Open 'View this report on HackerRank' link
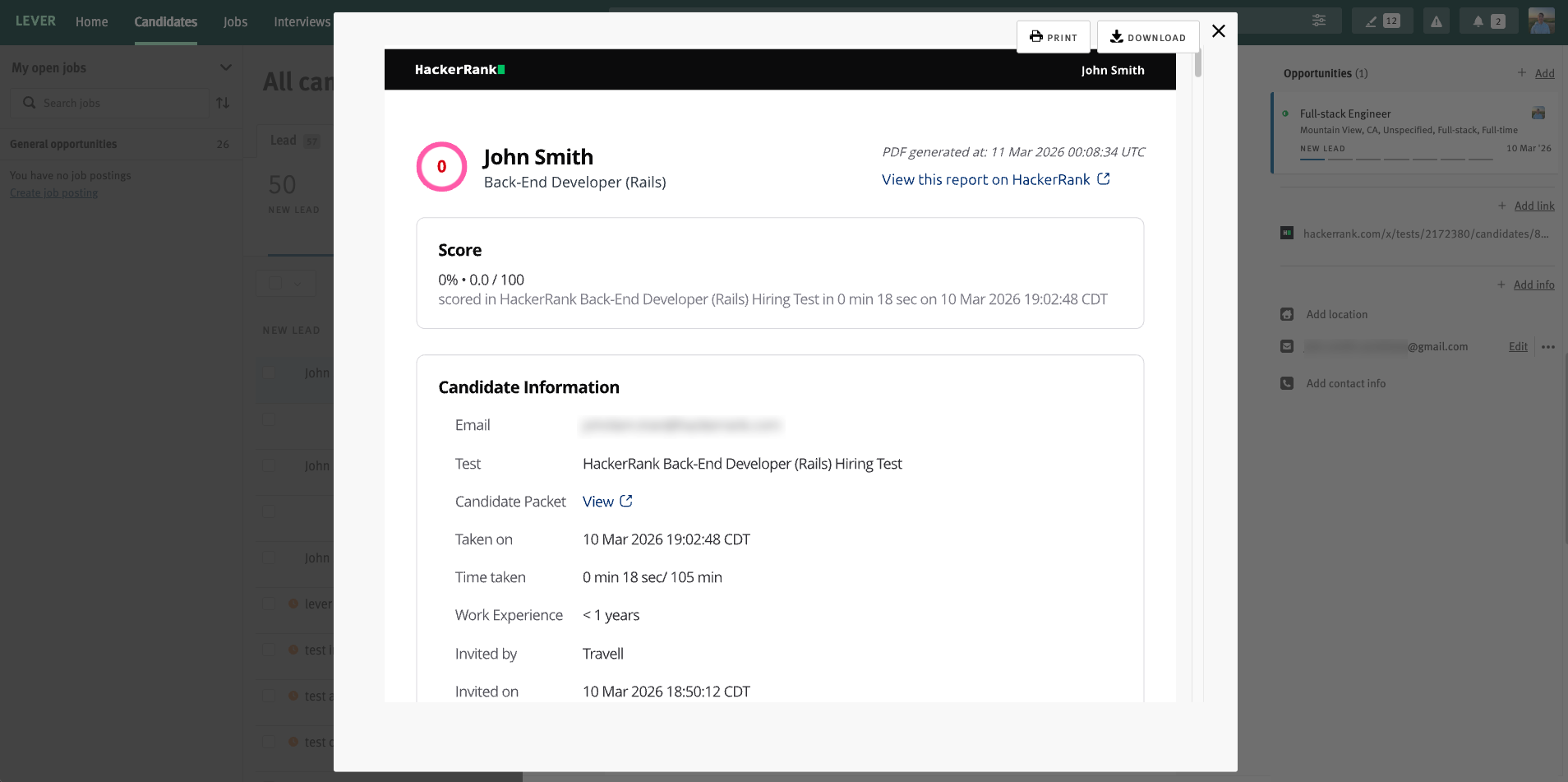This screenshot has height=782, width=1568. tap(995, 179)
